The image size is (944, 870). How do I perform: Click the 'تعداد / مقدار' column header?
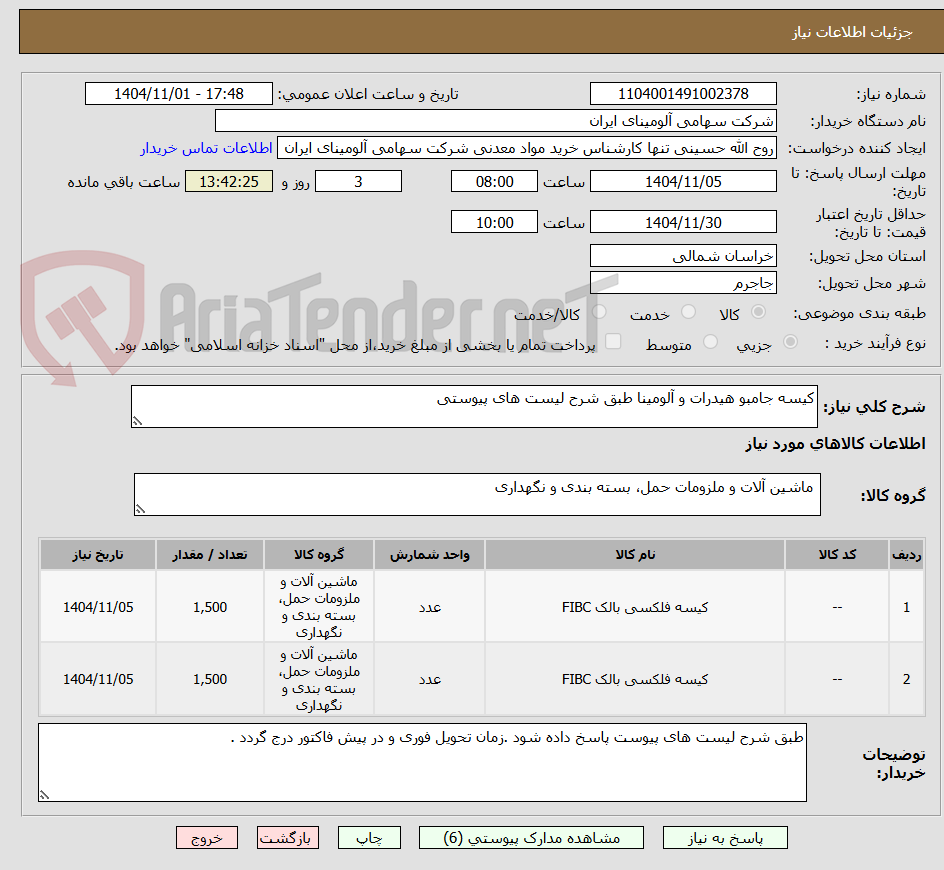tap(210, 555)
